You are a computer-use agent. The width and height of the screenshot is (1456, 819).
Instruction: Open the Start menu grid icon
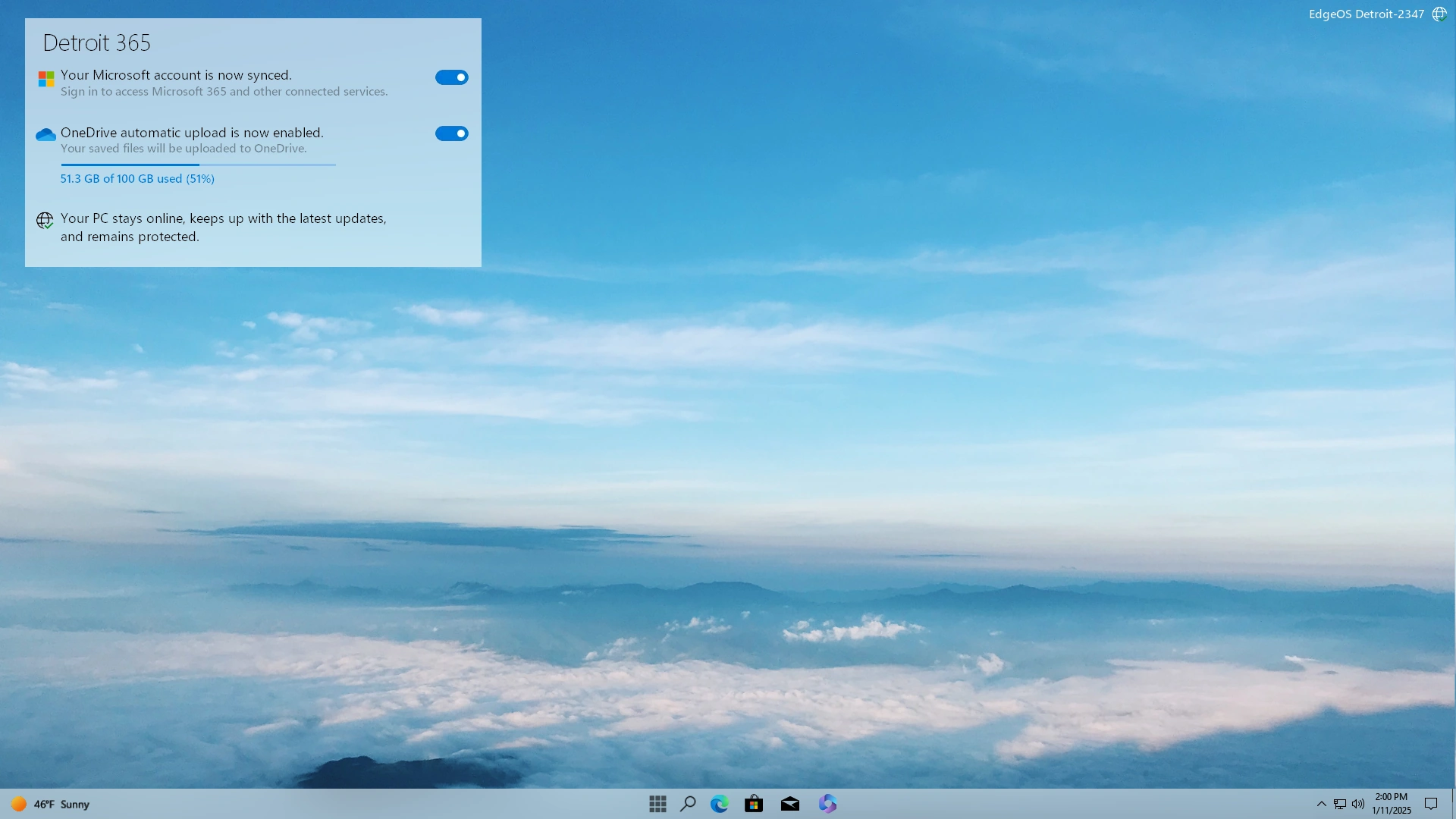(657, 804)
